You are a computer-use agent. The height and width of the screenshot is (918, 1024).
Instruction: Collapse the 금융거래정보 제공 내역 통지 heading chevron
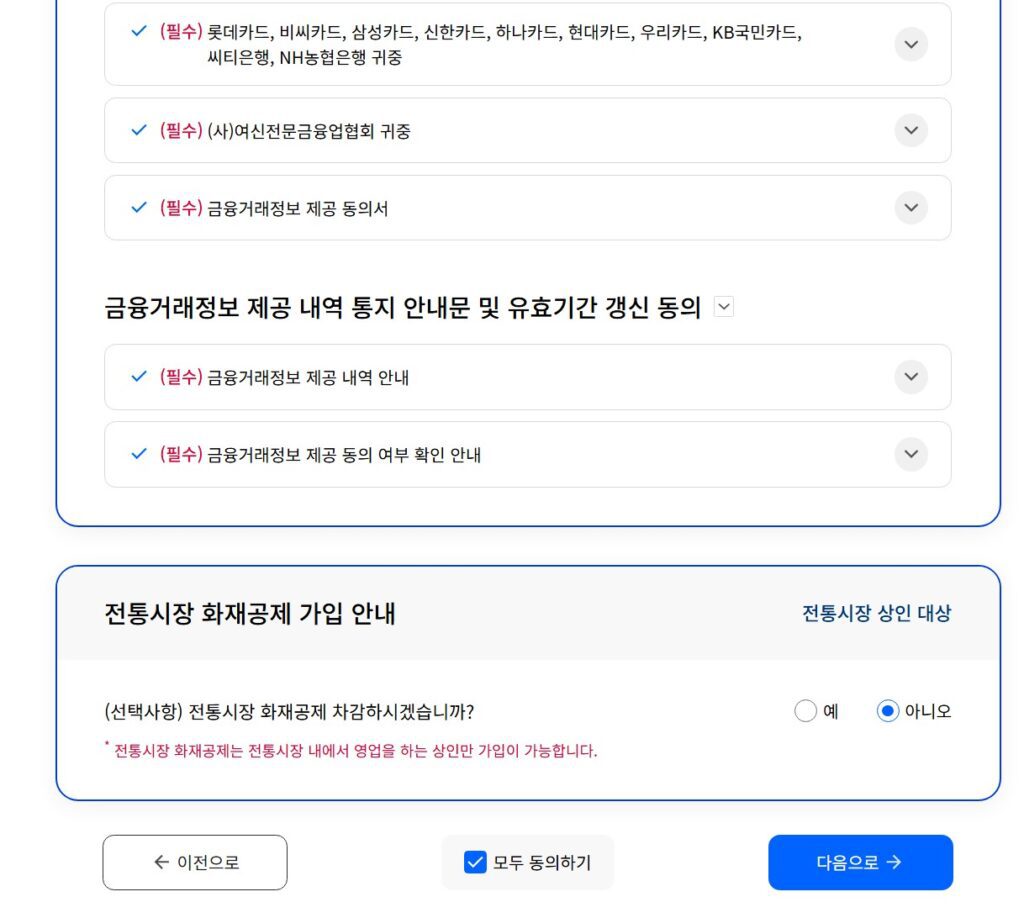pyautogui.click(x=723, y=307)
